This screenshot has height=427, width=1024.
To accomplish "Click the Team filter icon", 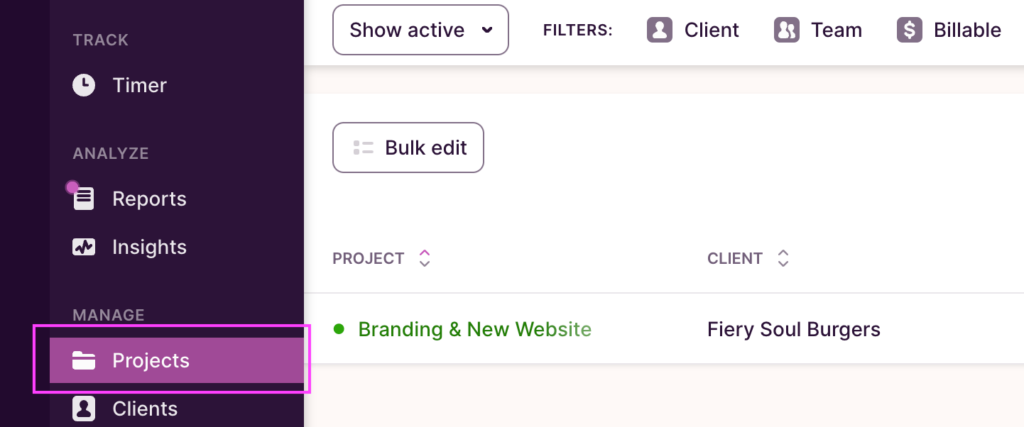I will (x=786, y=30).
